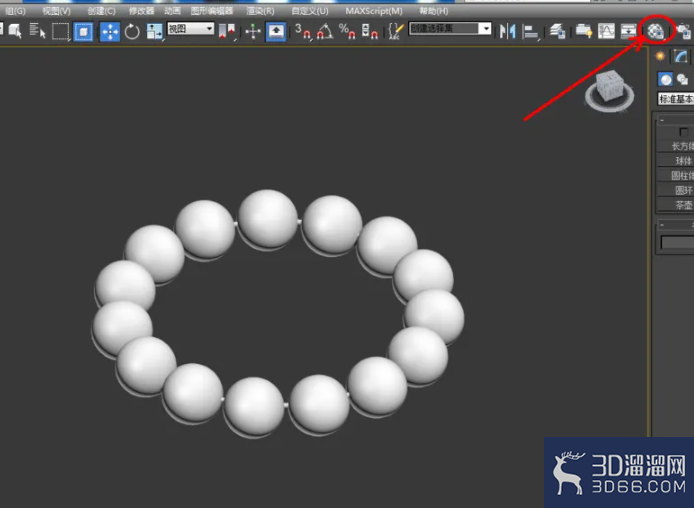Open Render Setup teapot icon
Image resolution: width=694 pixels, height=508 pixels.
tap(684, 31)
